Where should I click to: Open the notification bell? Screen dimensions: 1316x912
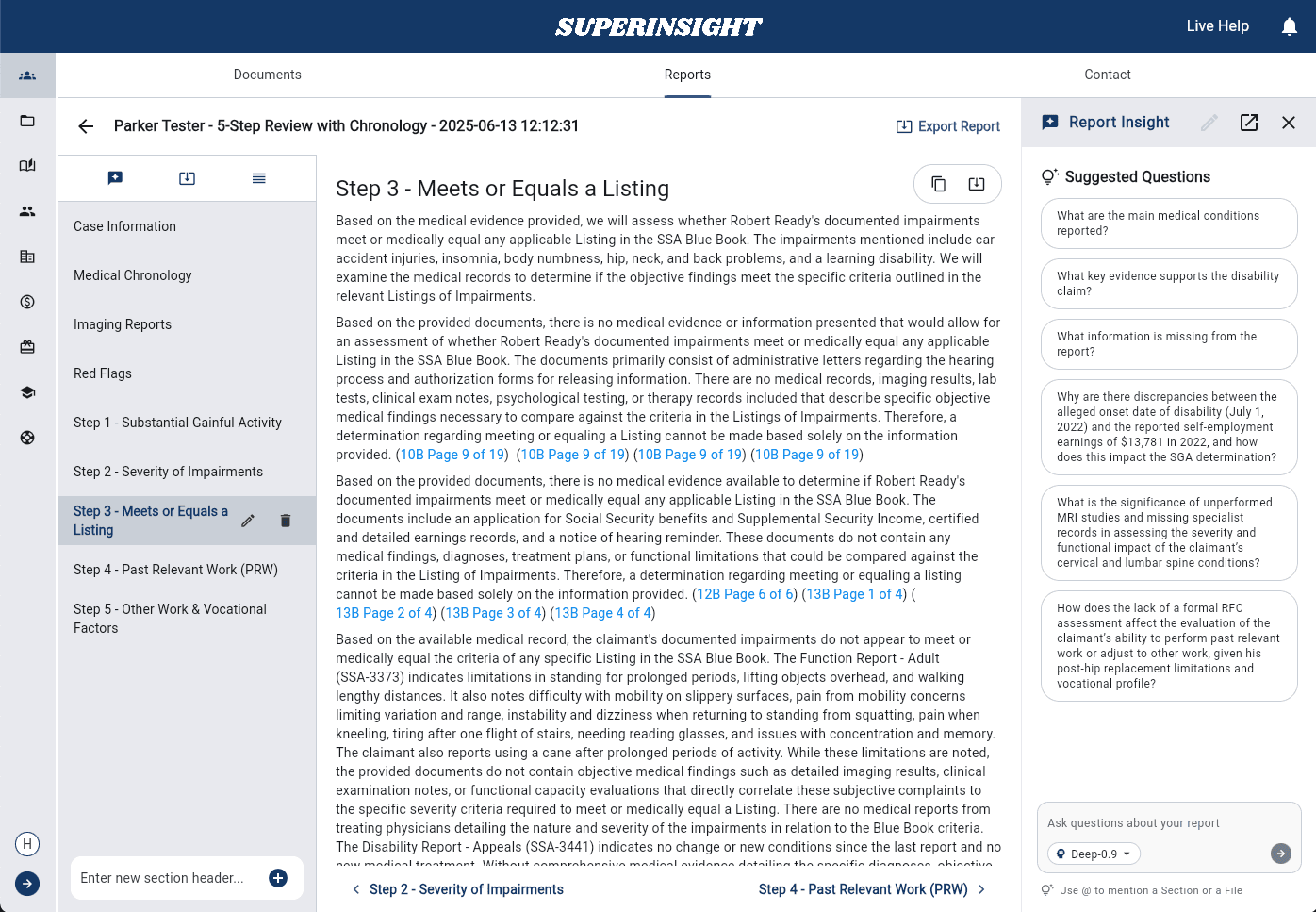tap(1289, 25)
